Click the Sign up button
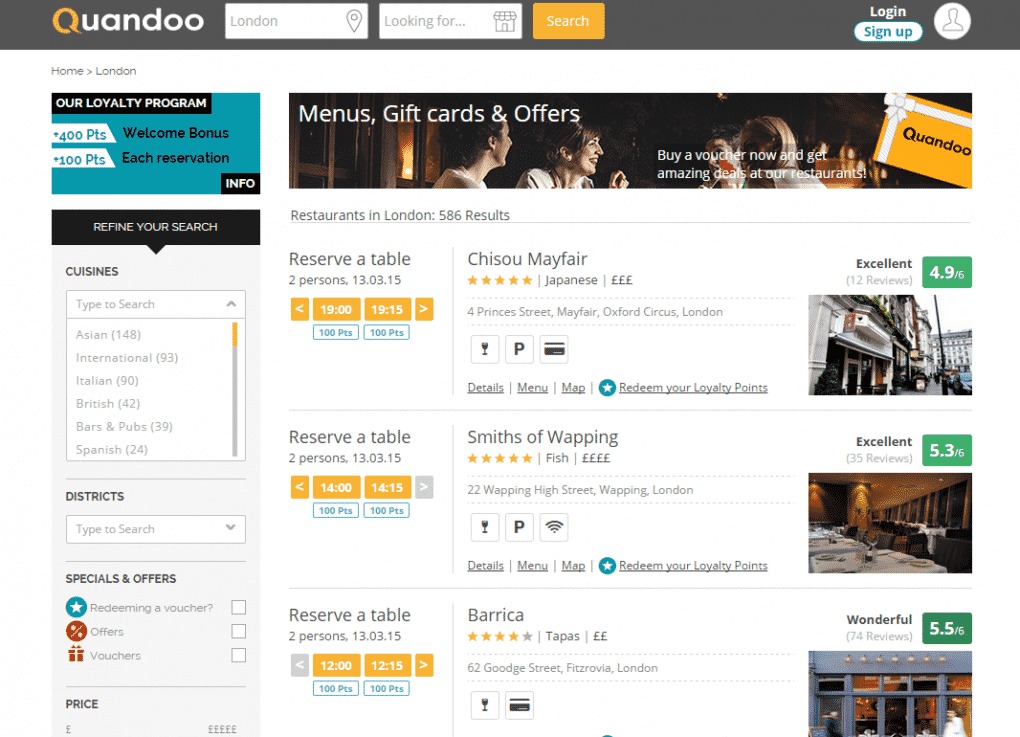Image resolution: width=1020 pixels, height=737 pixels. click(x=888, y=32)
